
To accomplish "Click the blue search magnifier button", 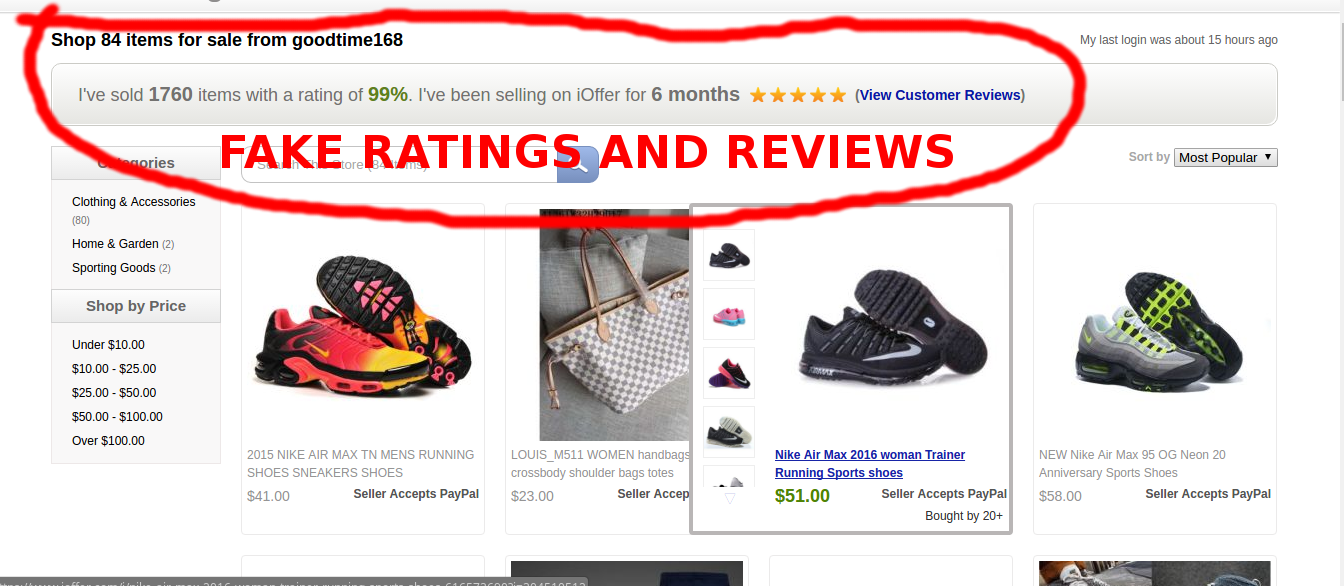I will [x=577, y=164].
